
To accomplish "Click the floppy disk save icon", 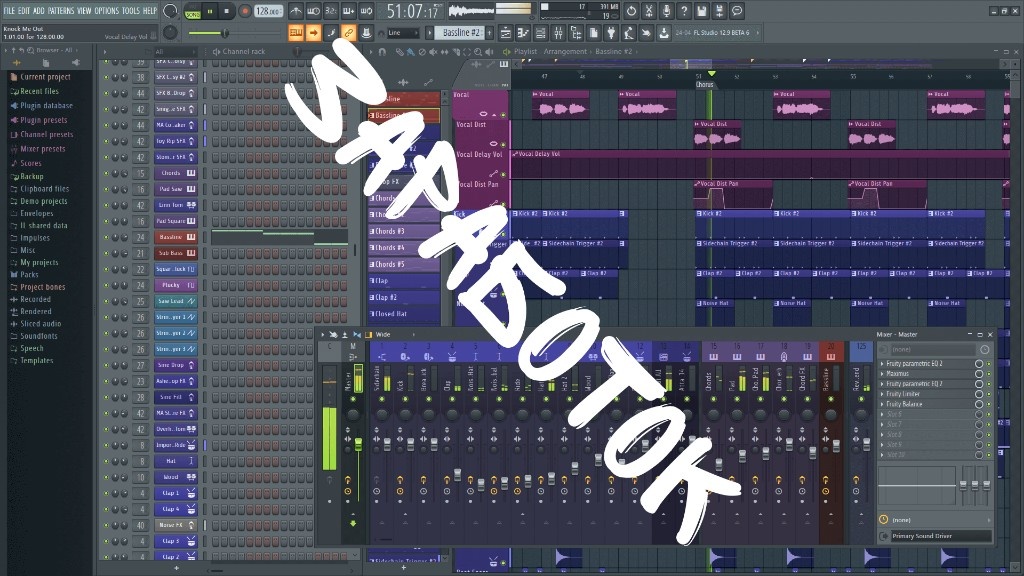I will pos(701,11).
